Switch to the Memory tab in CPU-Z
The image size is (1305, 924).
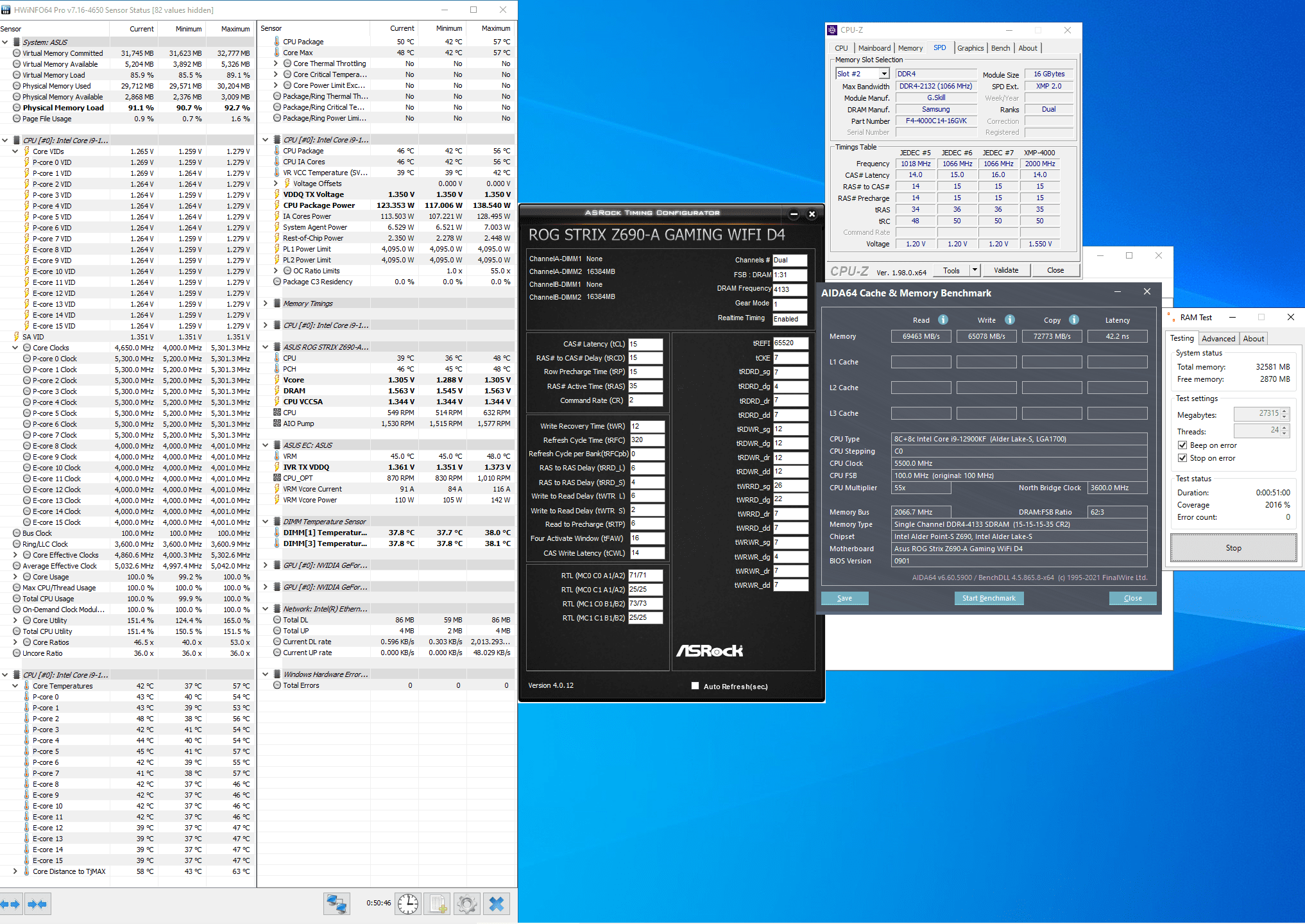click(x=910, y=48)
